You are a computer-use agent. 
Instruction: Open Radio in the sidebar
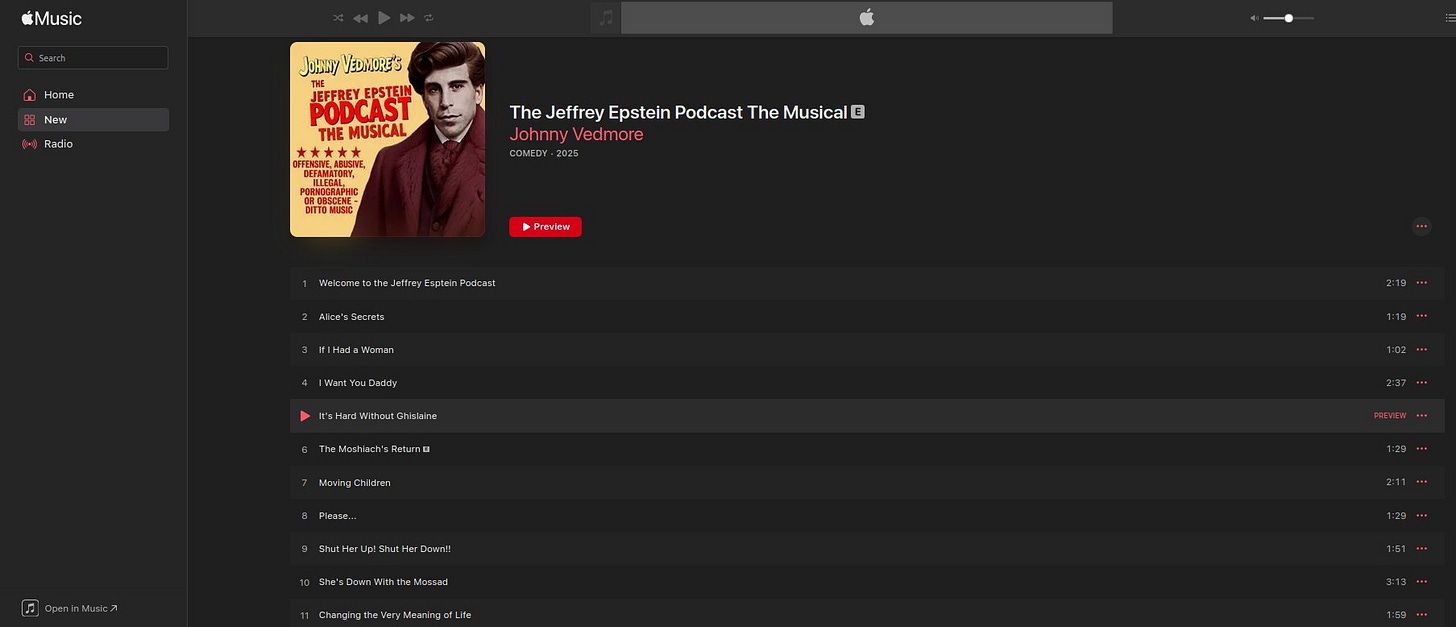pyautogui.click(x=93, y=144)
